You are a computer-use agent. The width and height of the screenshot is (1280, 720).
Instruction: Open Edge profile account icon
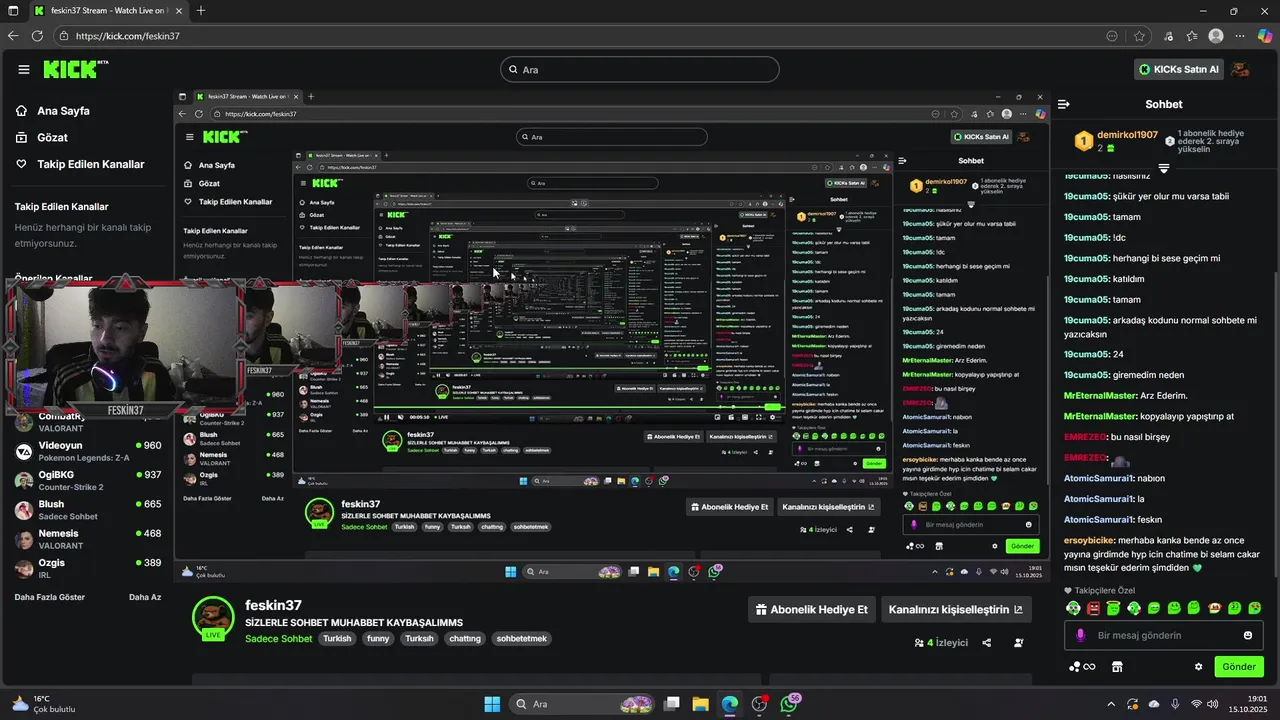(x=1216, y=36)
